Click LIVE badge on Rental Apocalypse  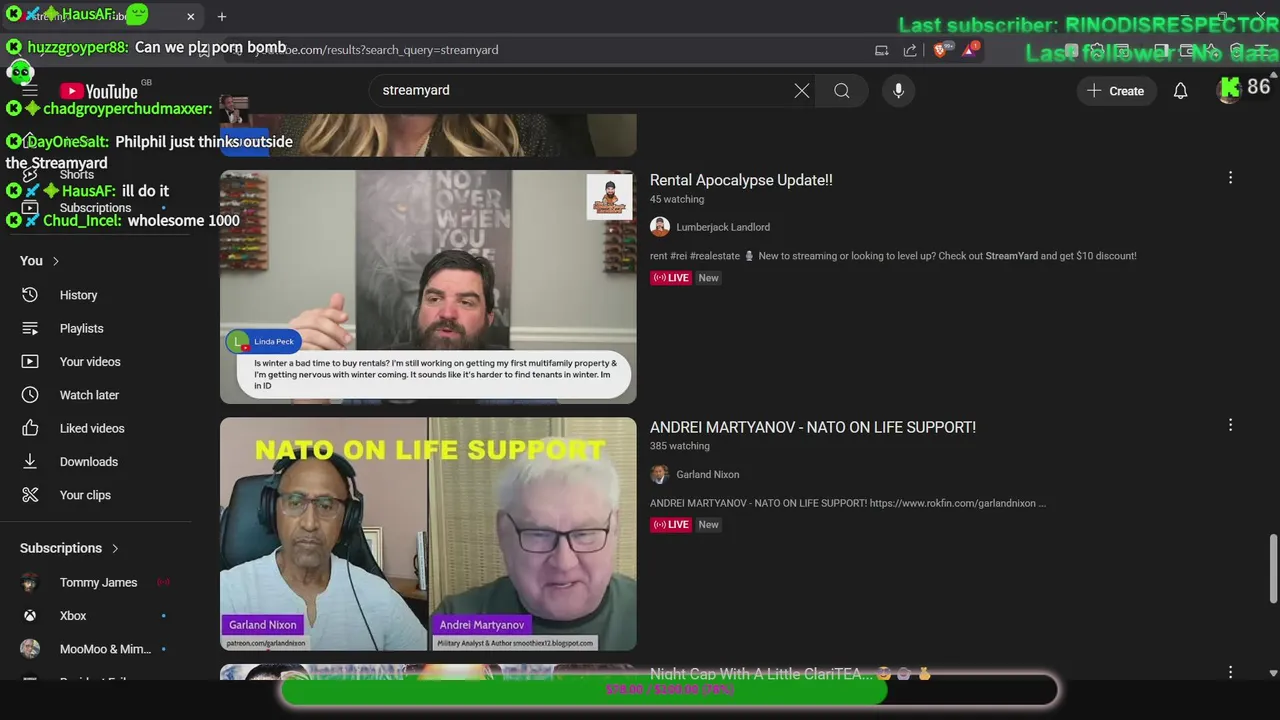[x=671, y=278]
